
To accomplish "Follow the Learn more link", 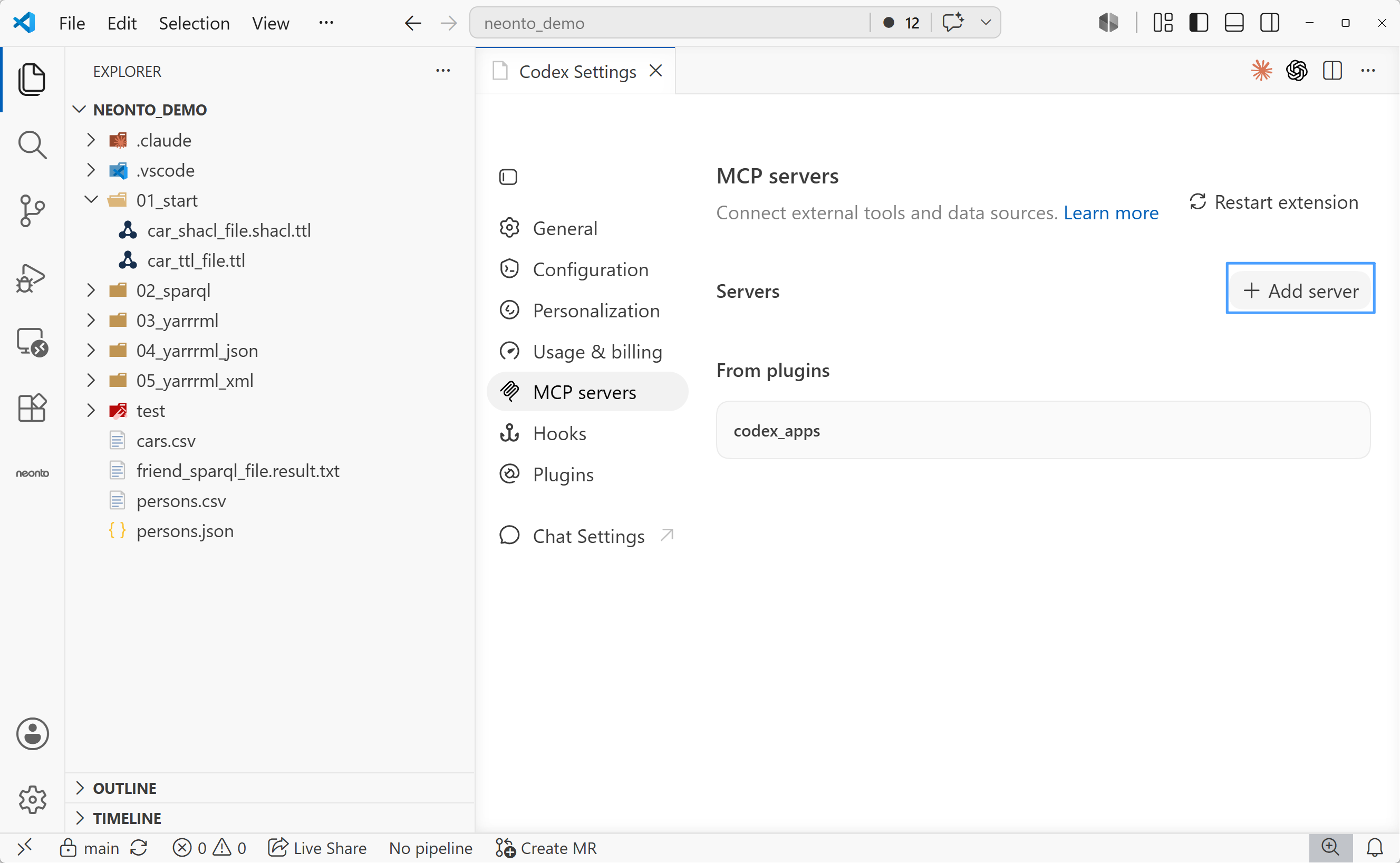I will click(x=1111, y=213).
